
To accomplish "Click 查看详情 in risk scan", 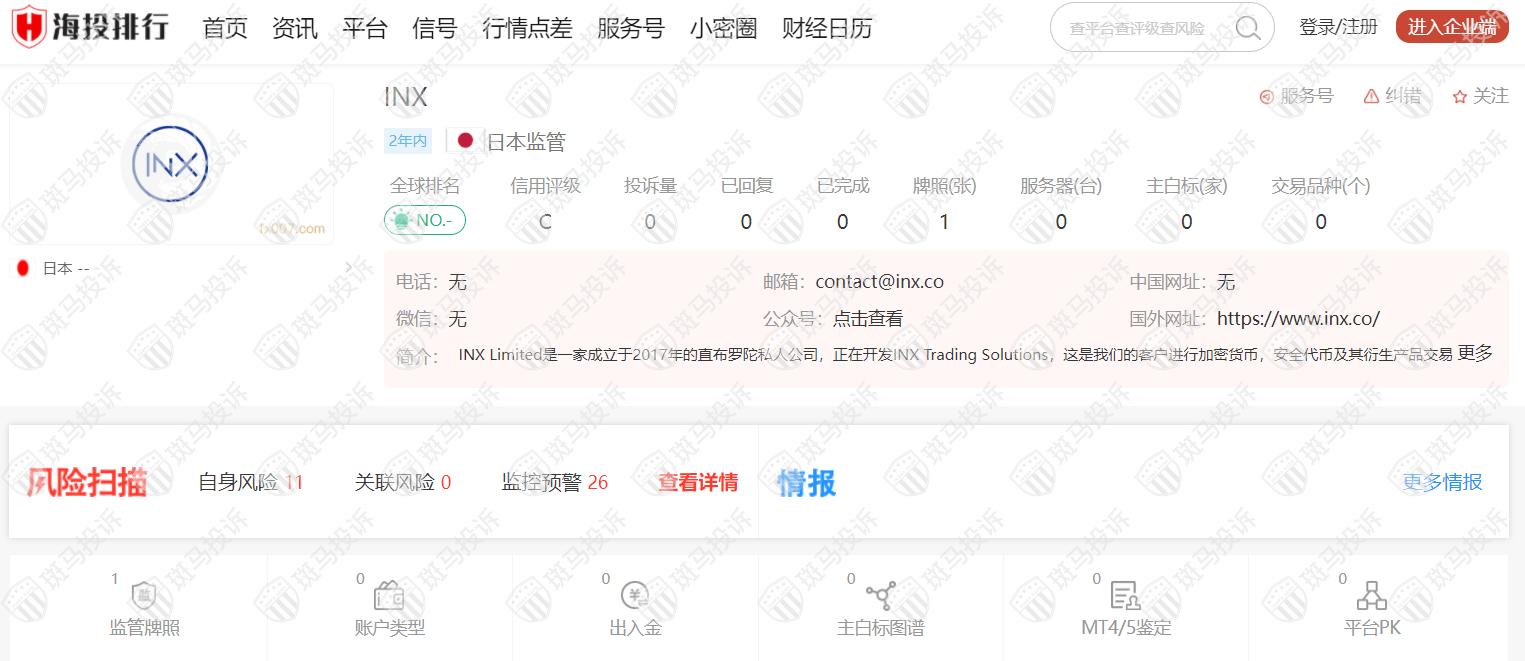I will point(698,482).
